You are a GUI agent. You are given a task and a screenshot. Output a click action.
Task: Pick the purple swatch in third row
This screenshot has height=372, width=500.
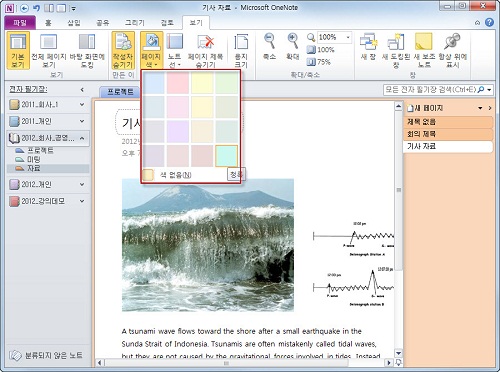click(178, 131)
